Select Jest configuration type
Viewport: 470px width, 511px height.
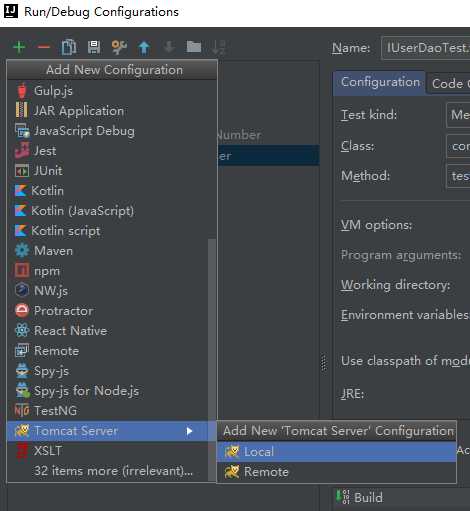coord(112,151)
